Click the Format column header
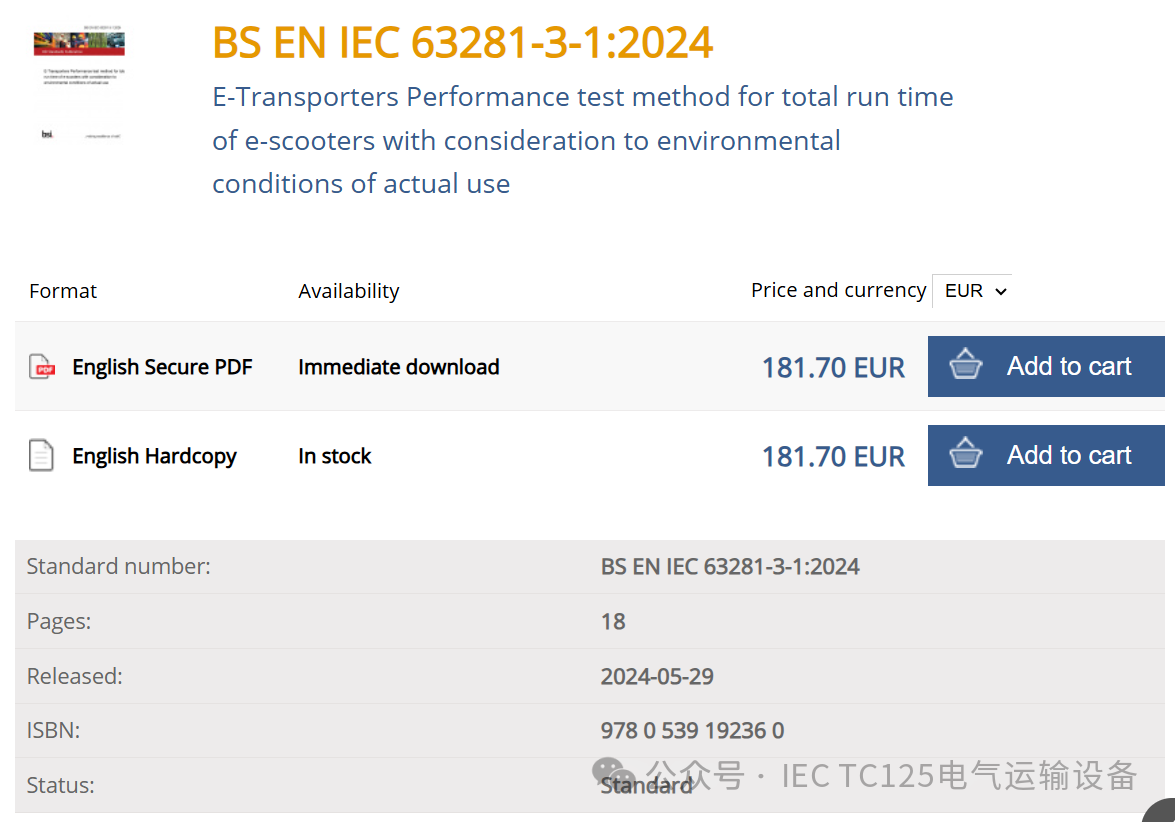The width and height of the screenshot is (1175, 822). (x=63, y=291)
